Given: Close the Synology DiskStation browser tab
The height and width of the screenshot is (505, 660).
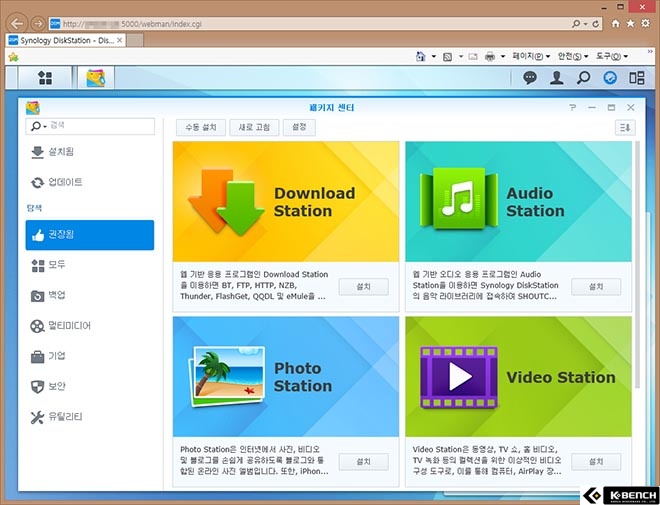Looking at the screenshot, I should coord(120,40).
